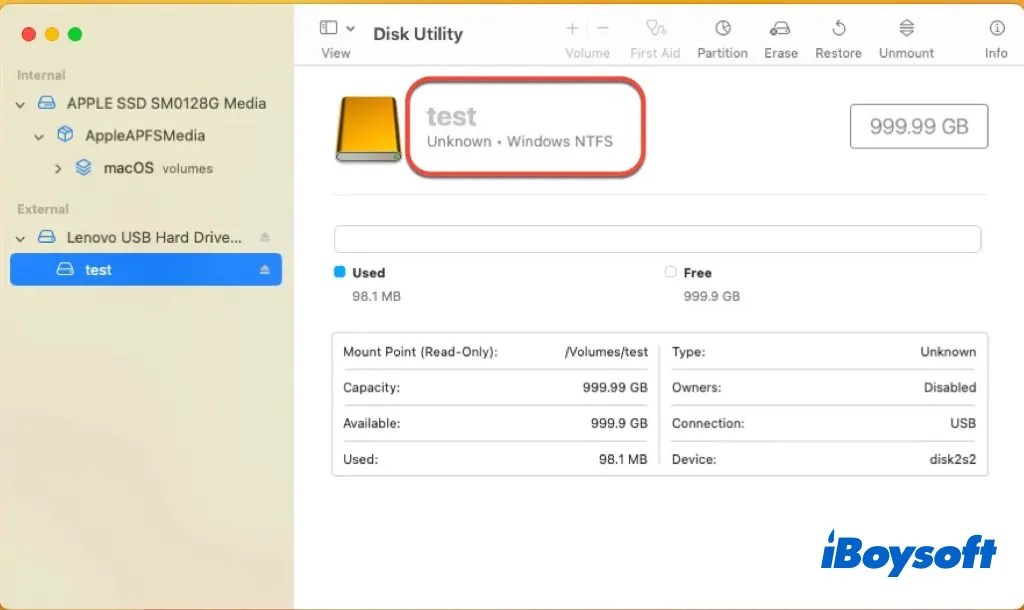Click the Restore arrow icon

pos(839,28)
